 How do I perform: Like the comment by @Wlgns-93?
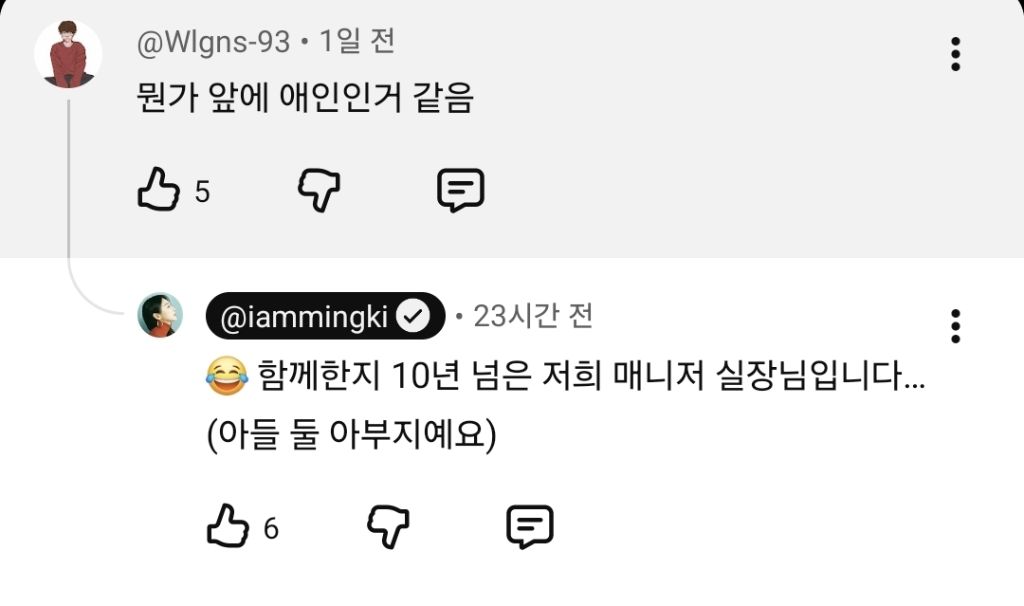[158, 189]
